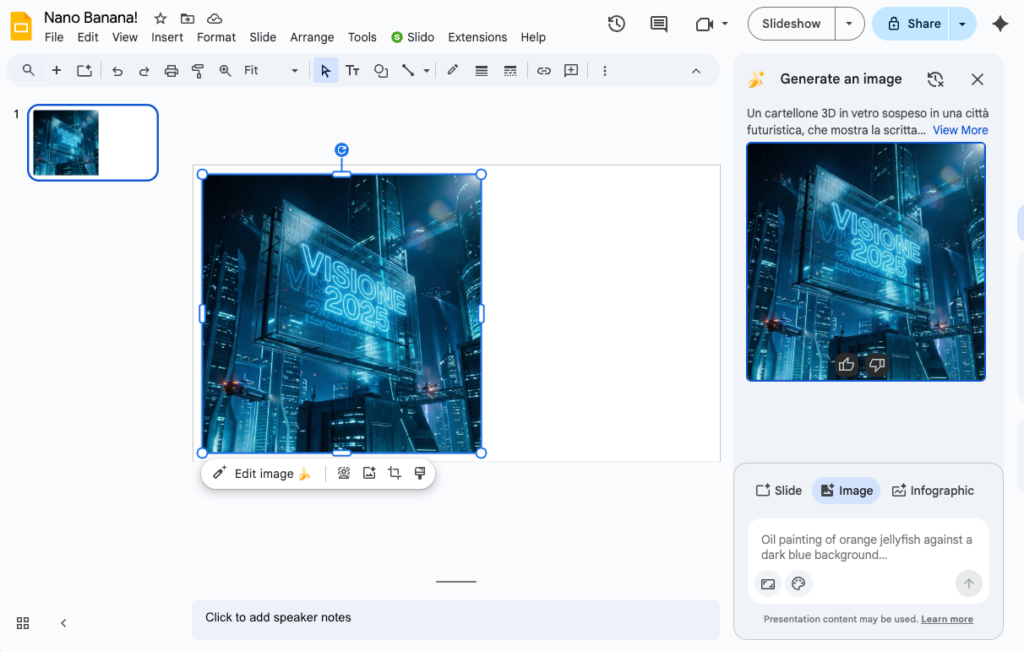Open the Arrange menu
The height and width of the screenshot is (651, 1024).
(x=312, y=37)
